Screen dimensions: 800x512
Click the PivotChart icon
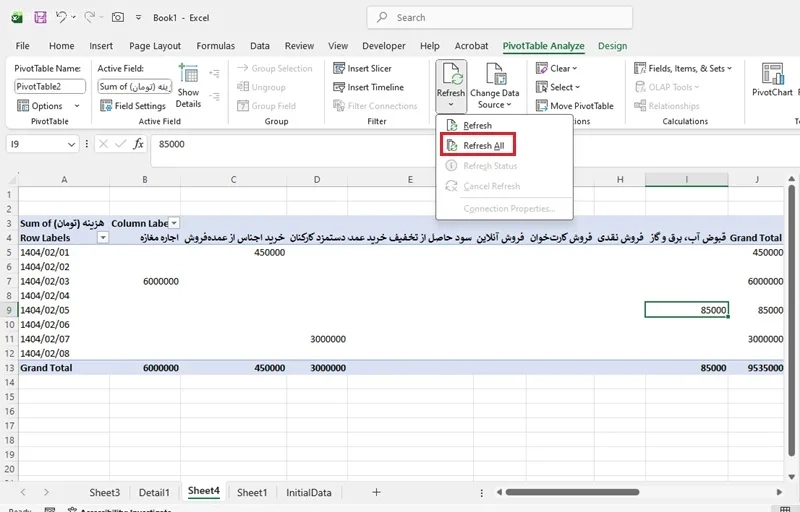[772, 74]
